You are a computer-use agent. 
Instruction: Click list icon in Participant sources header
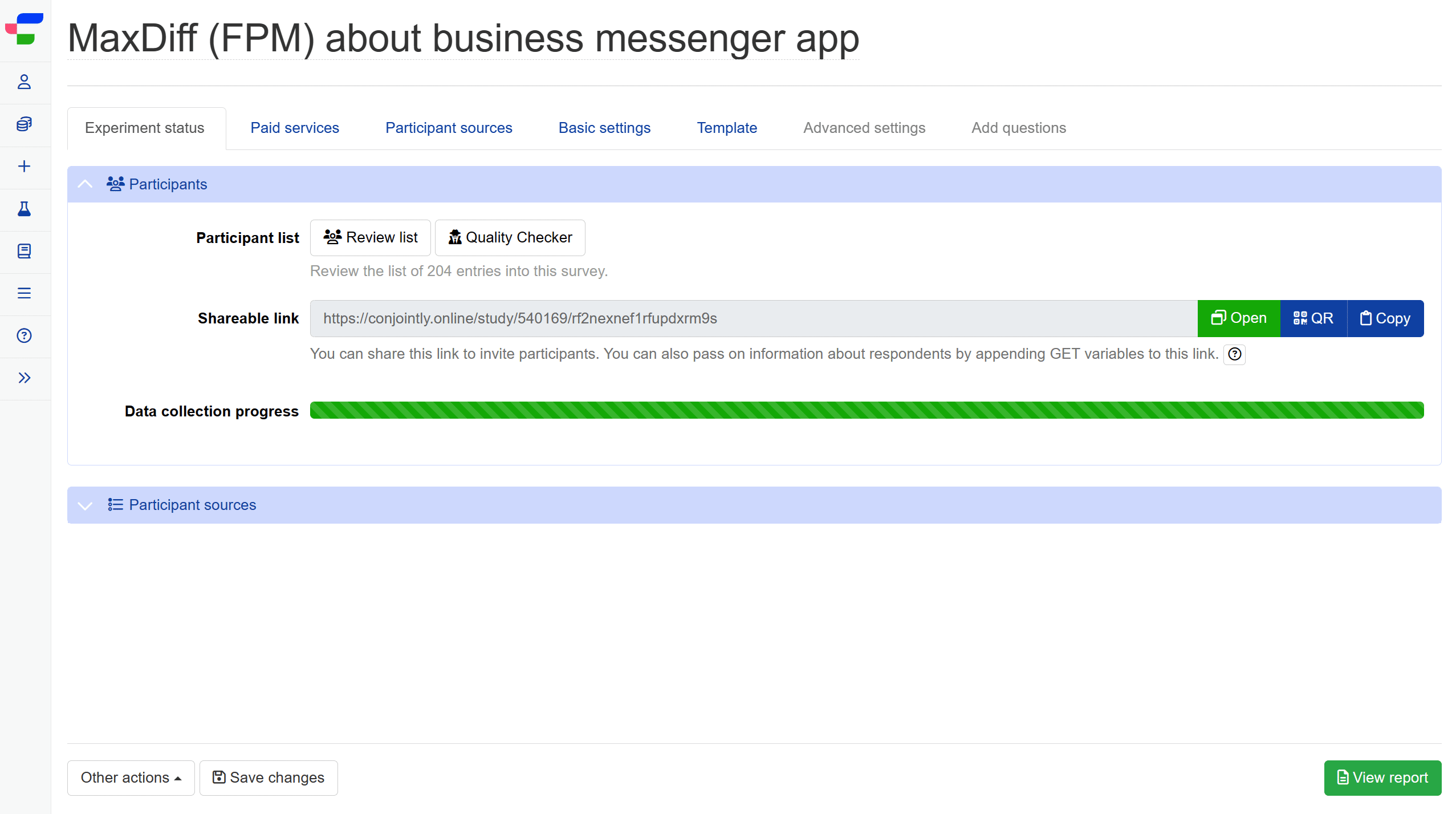tap(115, 505)
